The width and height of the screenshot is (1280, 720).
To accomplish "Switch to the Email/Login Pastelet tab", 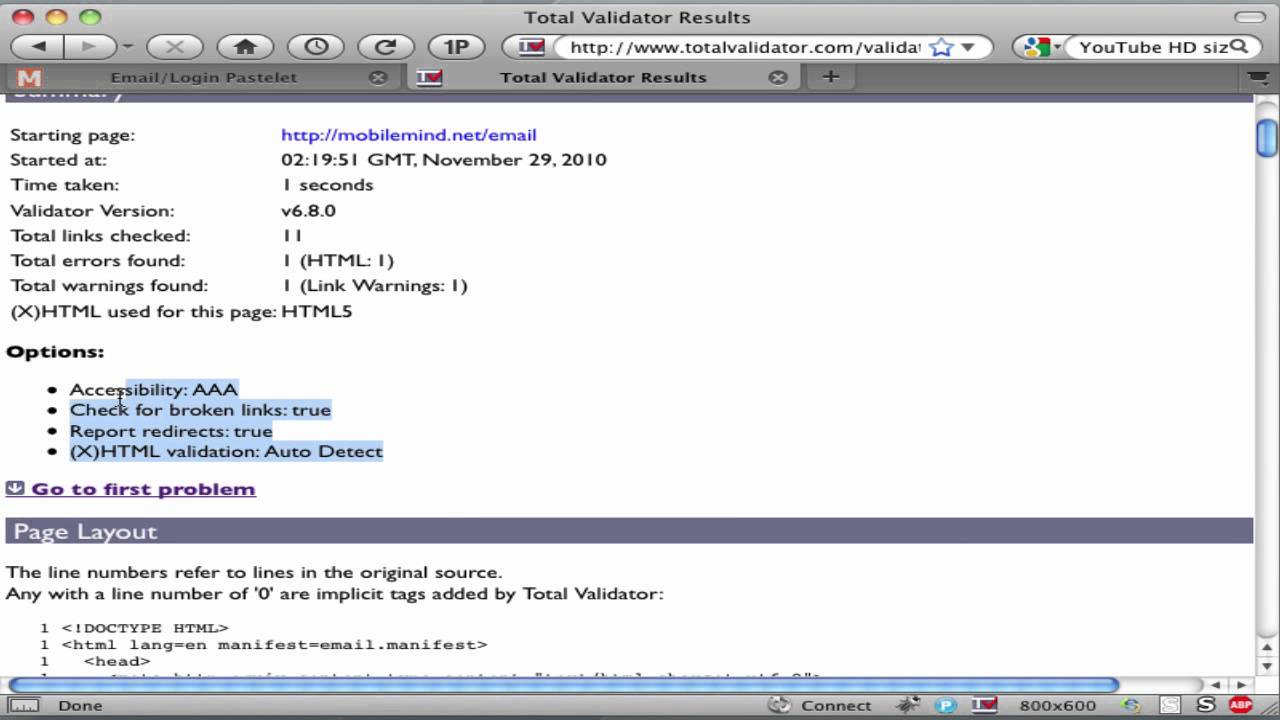I will (203, 77).
